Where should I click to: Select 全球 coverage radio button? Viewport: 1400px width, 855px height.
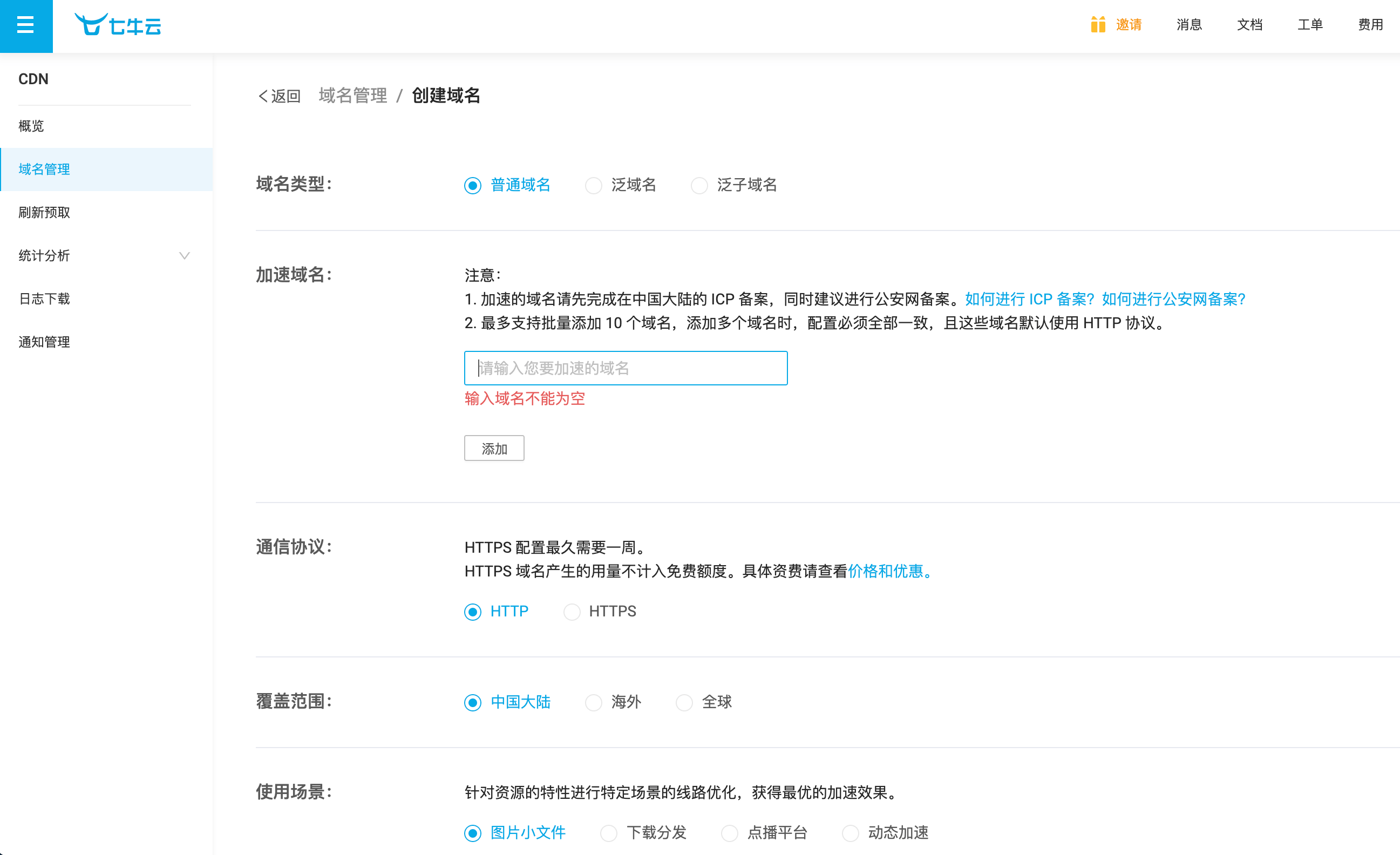[x=684, y=703]
